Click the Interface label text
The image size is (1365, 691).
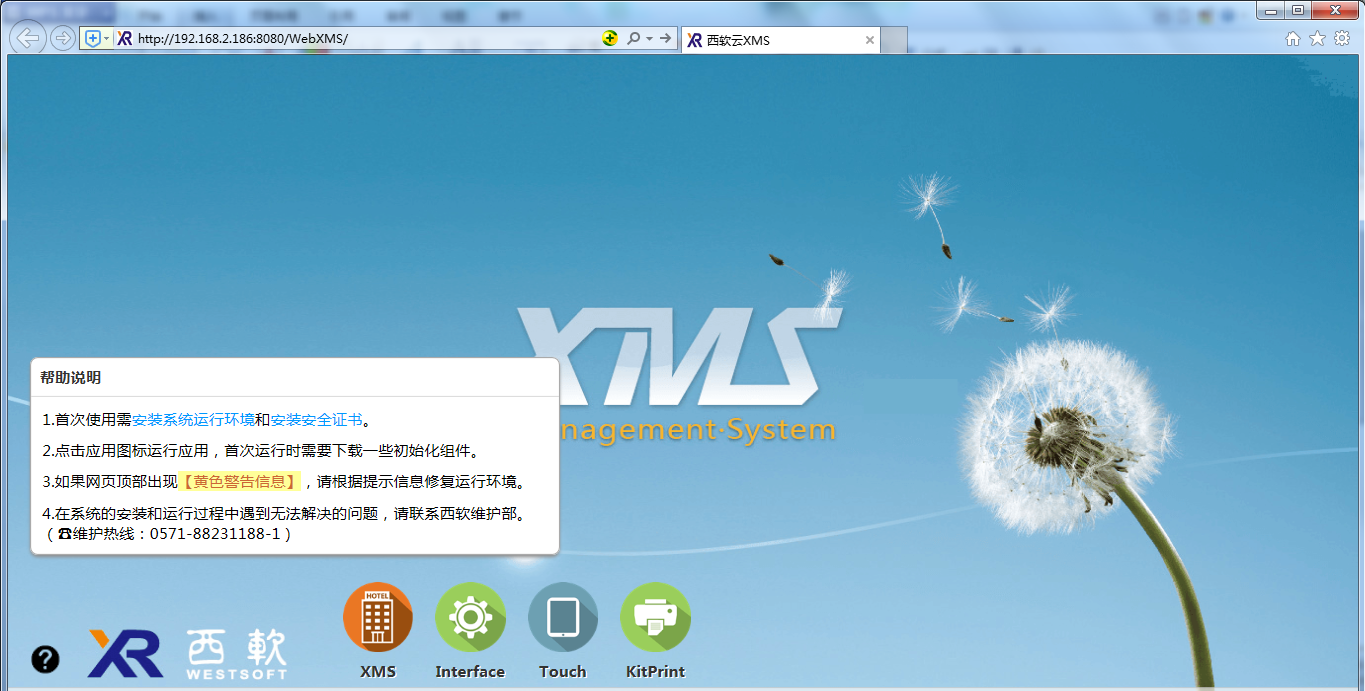(470, 672)
